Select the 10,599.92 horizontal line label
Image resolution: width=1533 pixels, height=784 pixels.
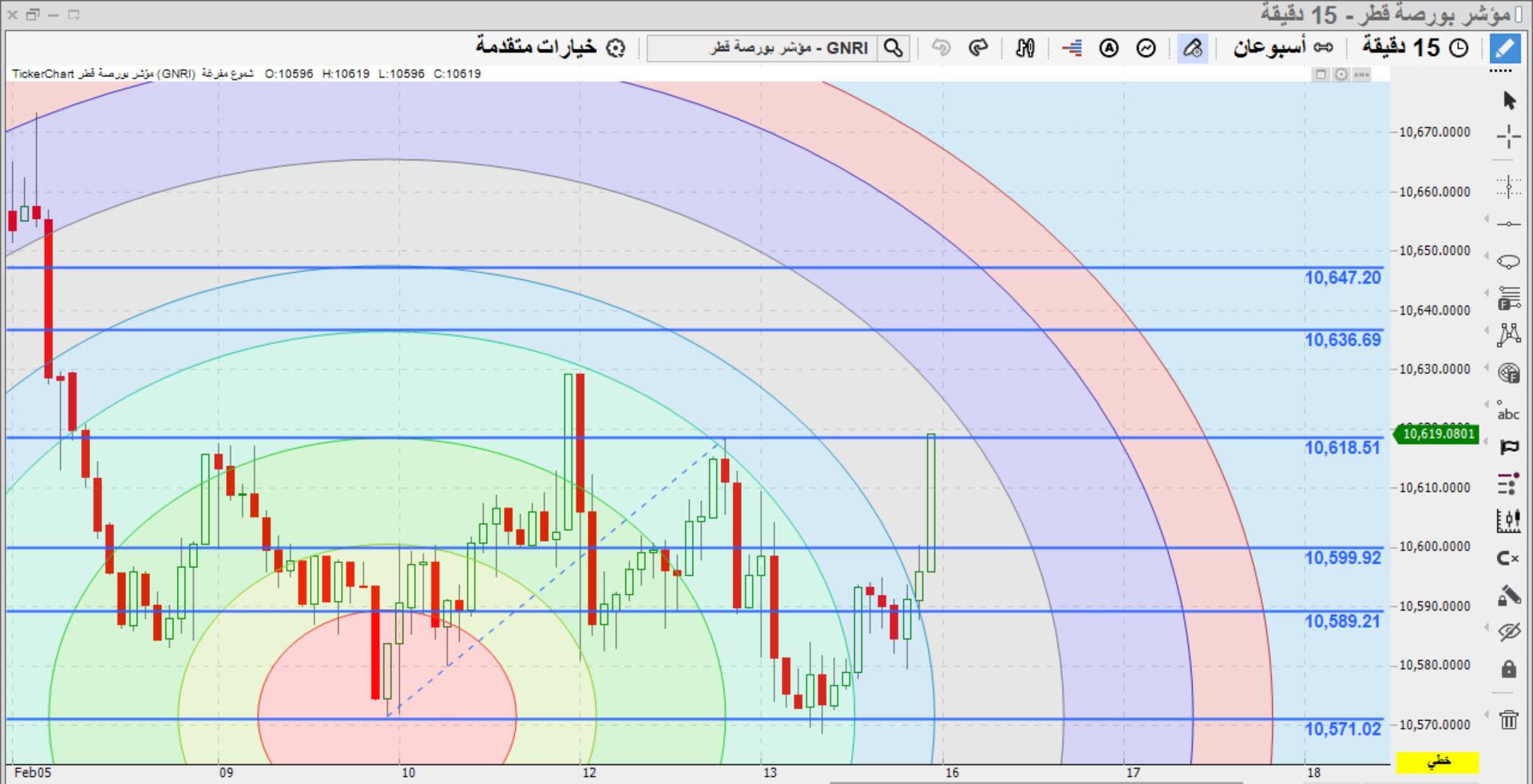(1342, 558)
